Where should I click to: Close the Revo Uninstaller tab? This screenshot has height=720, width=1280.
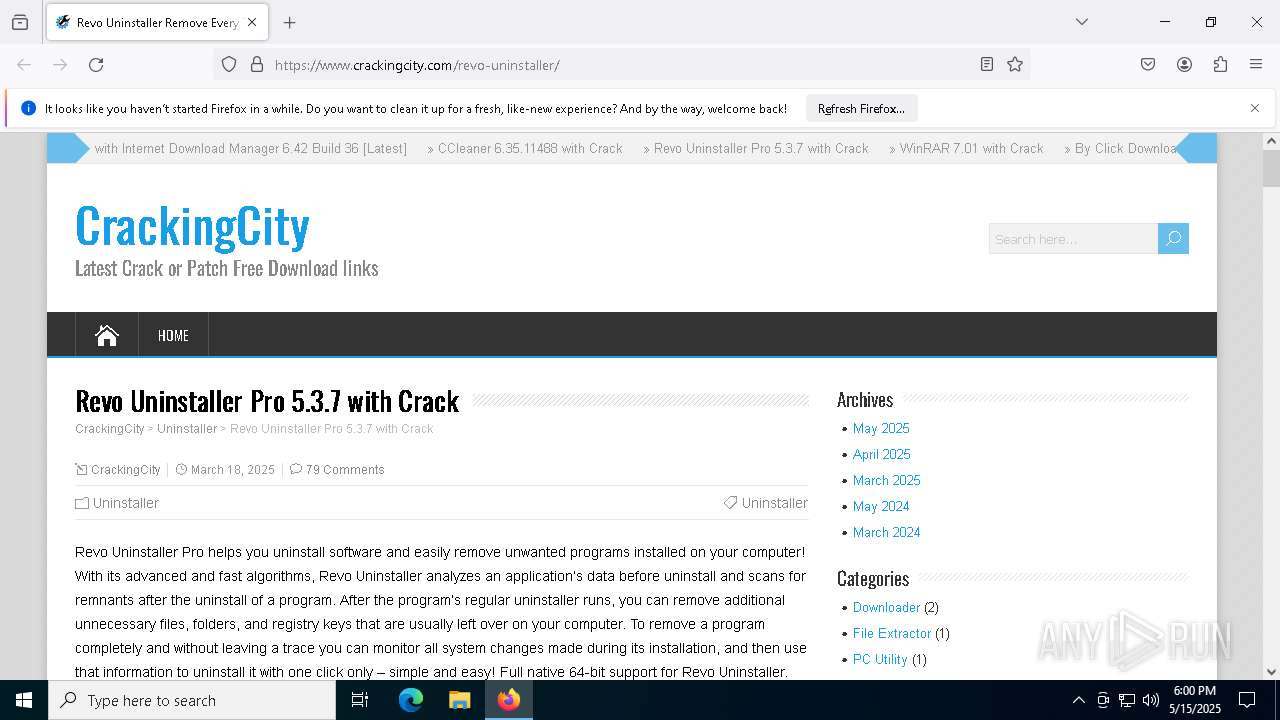pyautogui.click(x=252, y=22)
